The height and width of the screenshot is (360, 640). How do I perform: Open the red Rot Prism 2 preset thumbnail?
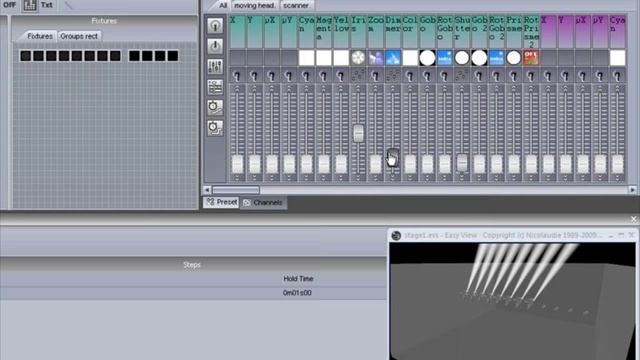click(x=531, y=58)
